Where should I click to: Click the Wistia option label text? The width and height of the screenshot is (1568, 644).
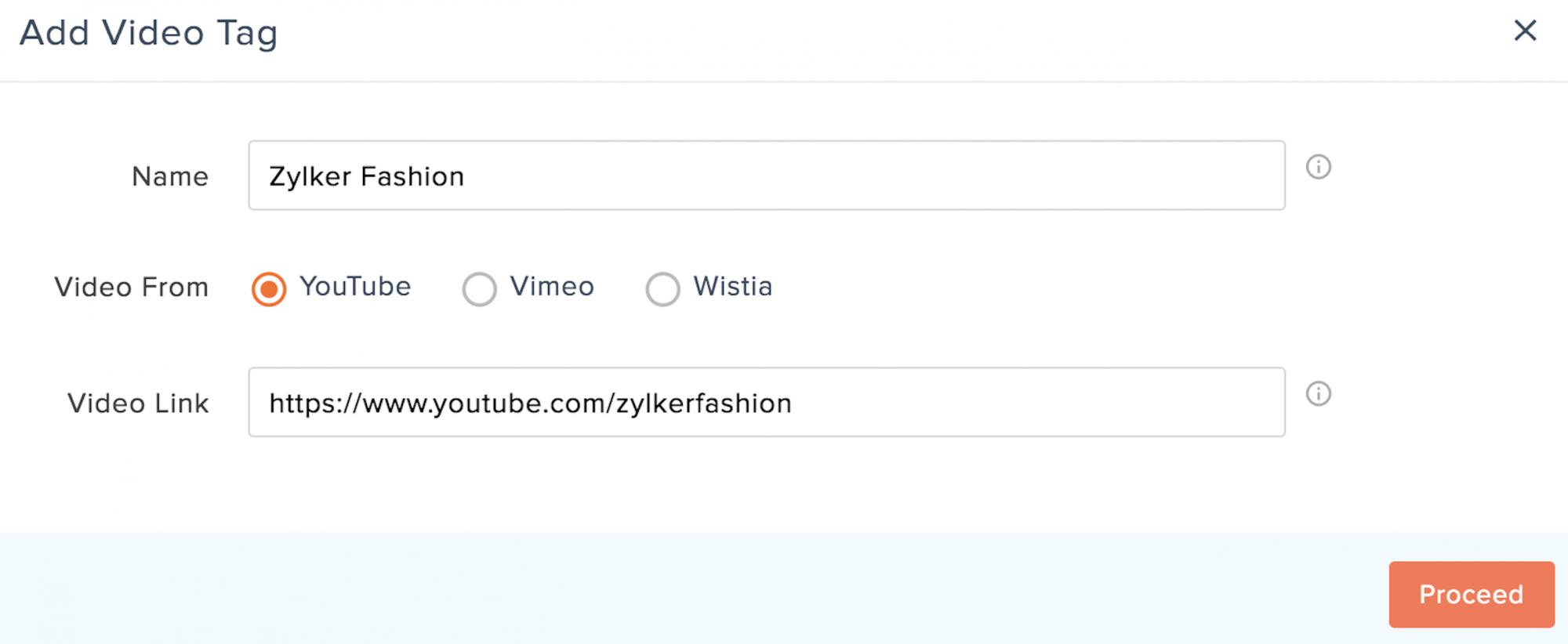tap(732, 287)
